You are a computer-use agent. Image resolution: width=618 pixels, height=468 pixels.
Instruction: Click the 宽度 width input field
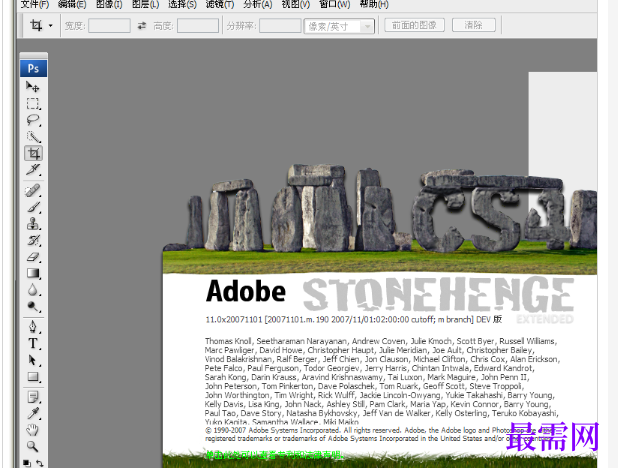(109, 26)
